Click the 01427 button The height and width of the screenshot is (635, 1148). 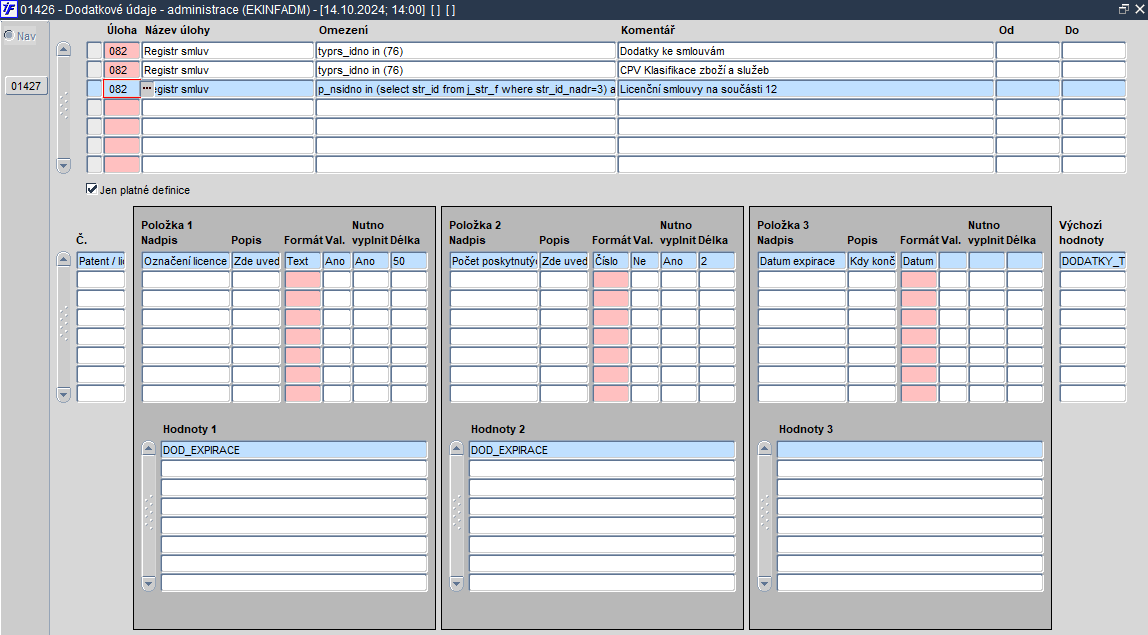[26, 86]
